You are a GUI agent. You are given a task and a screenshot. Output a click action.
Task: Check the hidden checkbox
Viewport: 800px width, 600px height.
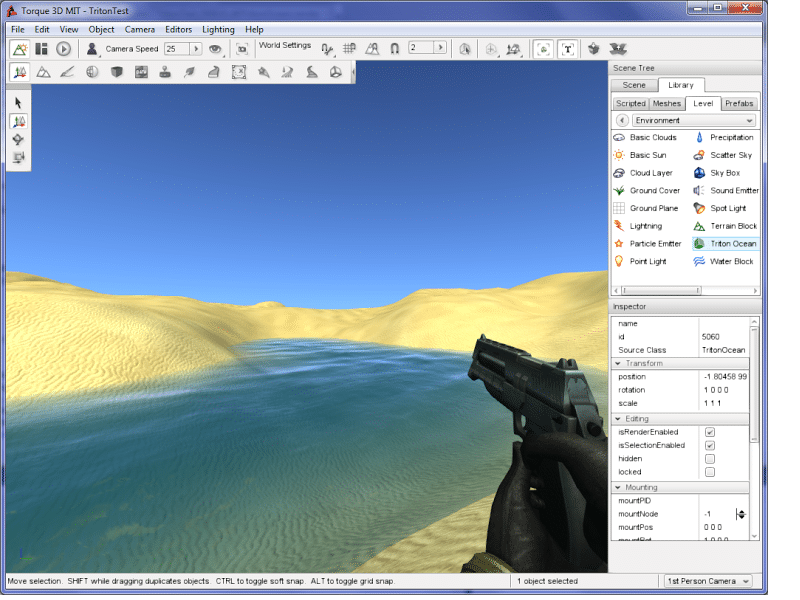(x=710, y=459)
